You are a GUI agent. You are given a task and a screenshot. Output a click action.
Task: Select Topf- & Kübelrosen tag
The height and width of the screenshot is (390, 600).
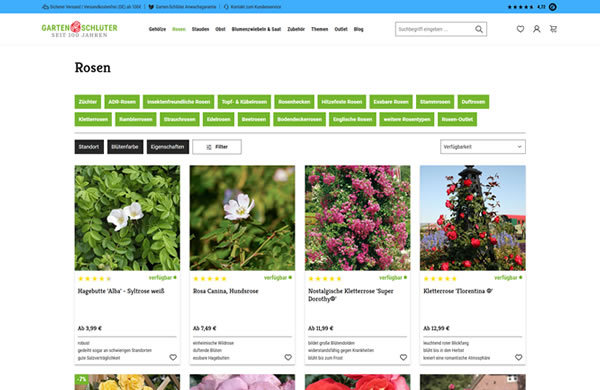click(244, 102)
